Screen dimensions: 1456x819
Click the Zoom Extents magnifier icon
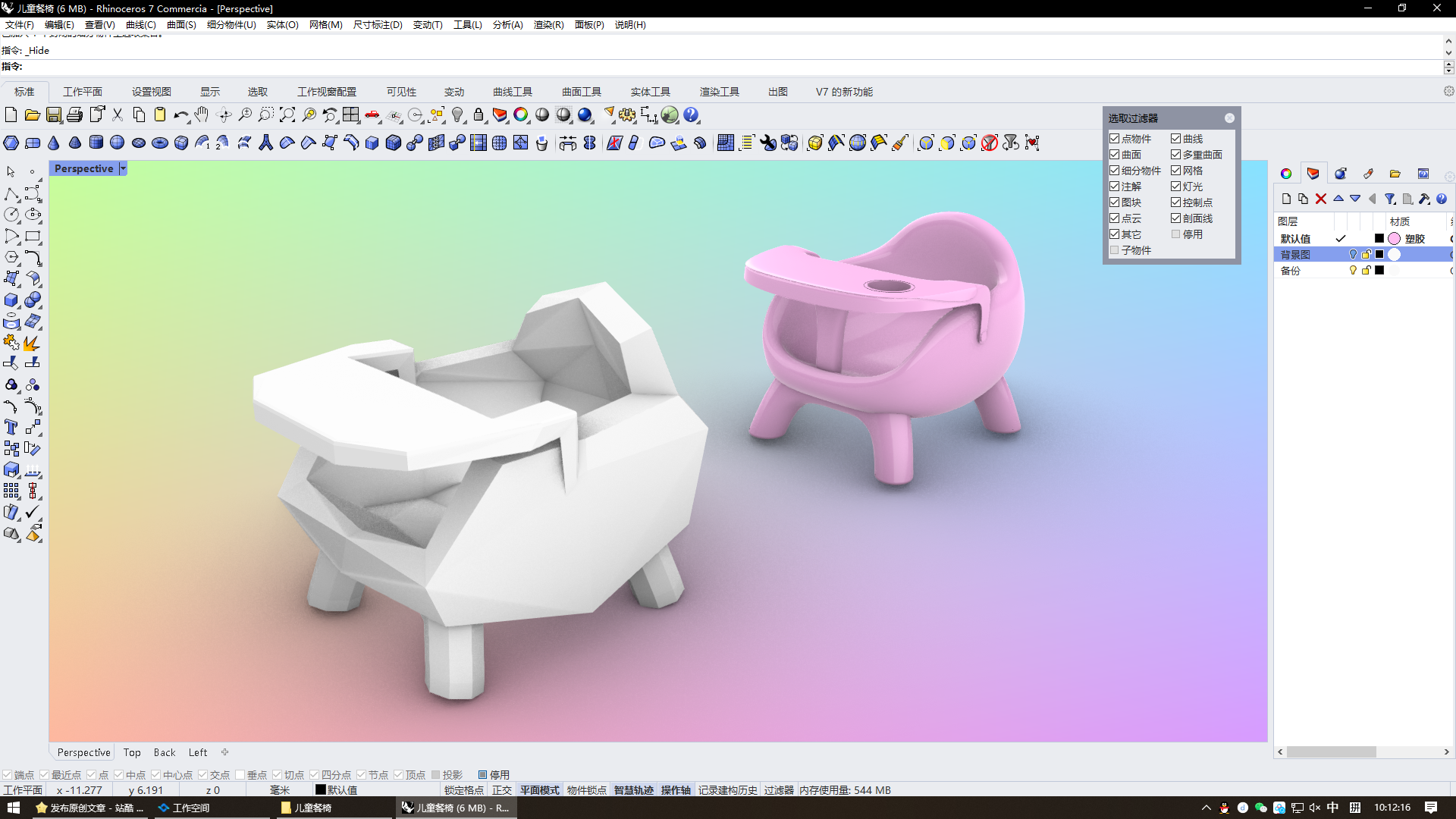287,115
